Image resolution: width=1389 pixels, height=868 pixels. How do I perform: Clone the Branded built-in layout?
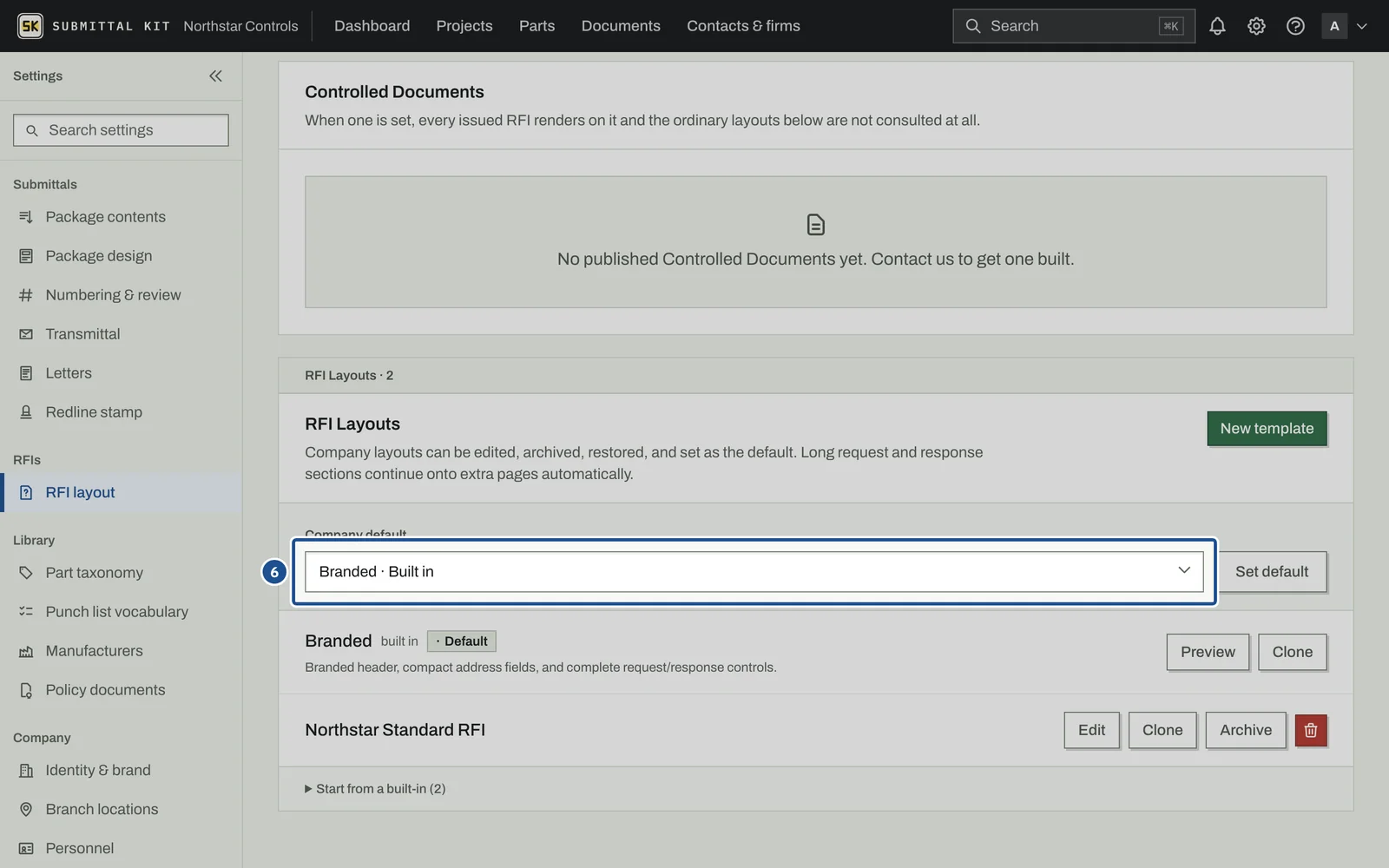(x=1292, y=652)
